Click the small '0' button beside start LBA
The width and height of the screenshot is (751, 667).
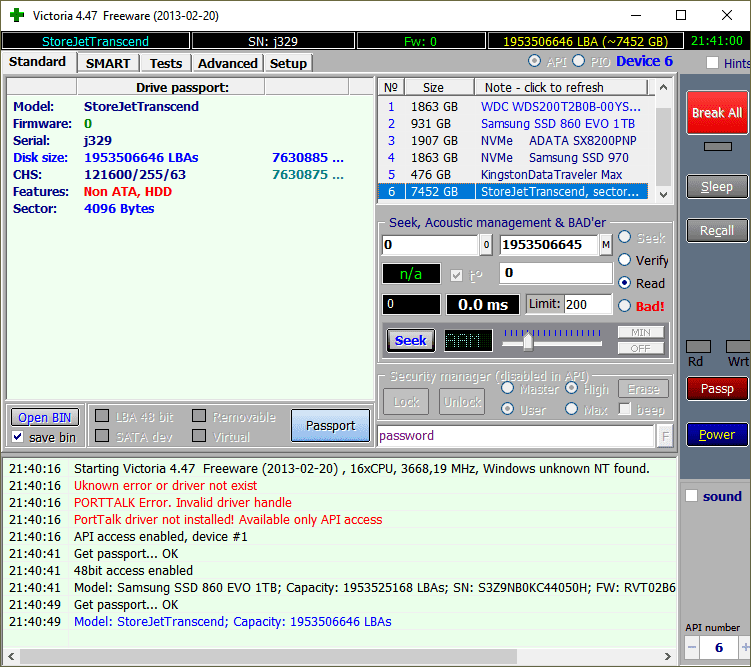click(x=486, y=245)
